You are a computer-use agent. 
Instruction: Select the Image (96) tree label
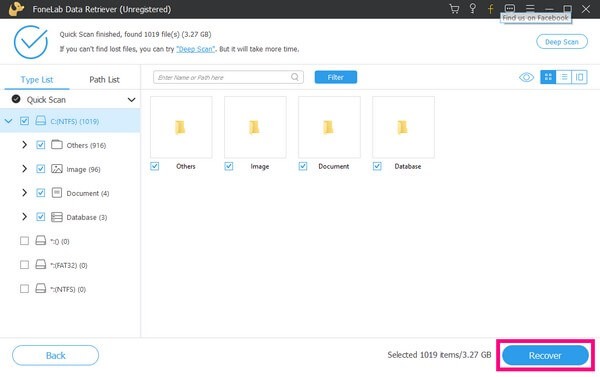[x=83, y=170]
